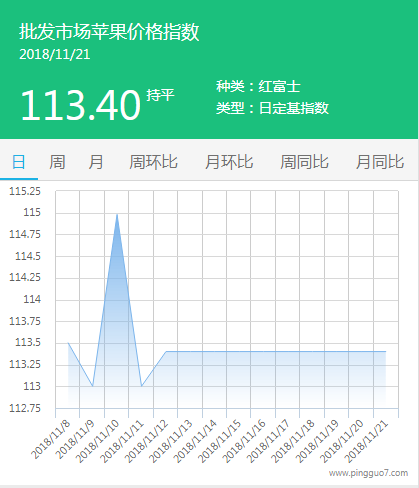Click the x-axis label 2018/11/9
Image resolution: width=419 pixels, height=488 pixels.
(x=75, y=440)
